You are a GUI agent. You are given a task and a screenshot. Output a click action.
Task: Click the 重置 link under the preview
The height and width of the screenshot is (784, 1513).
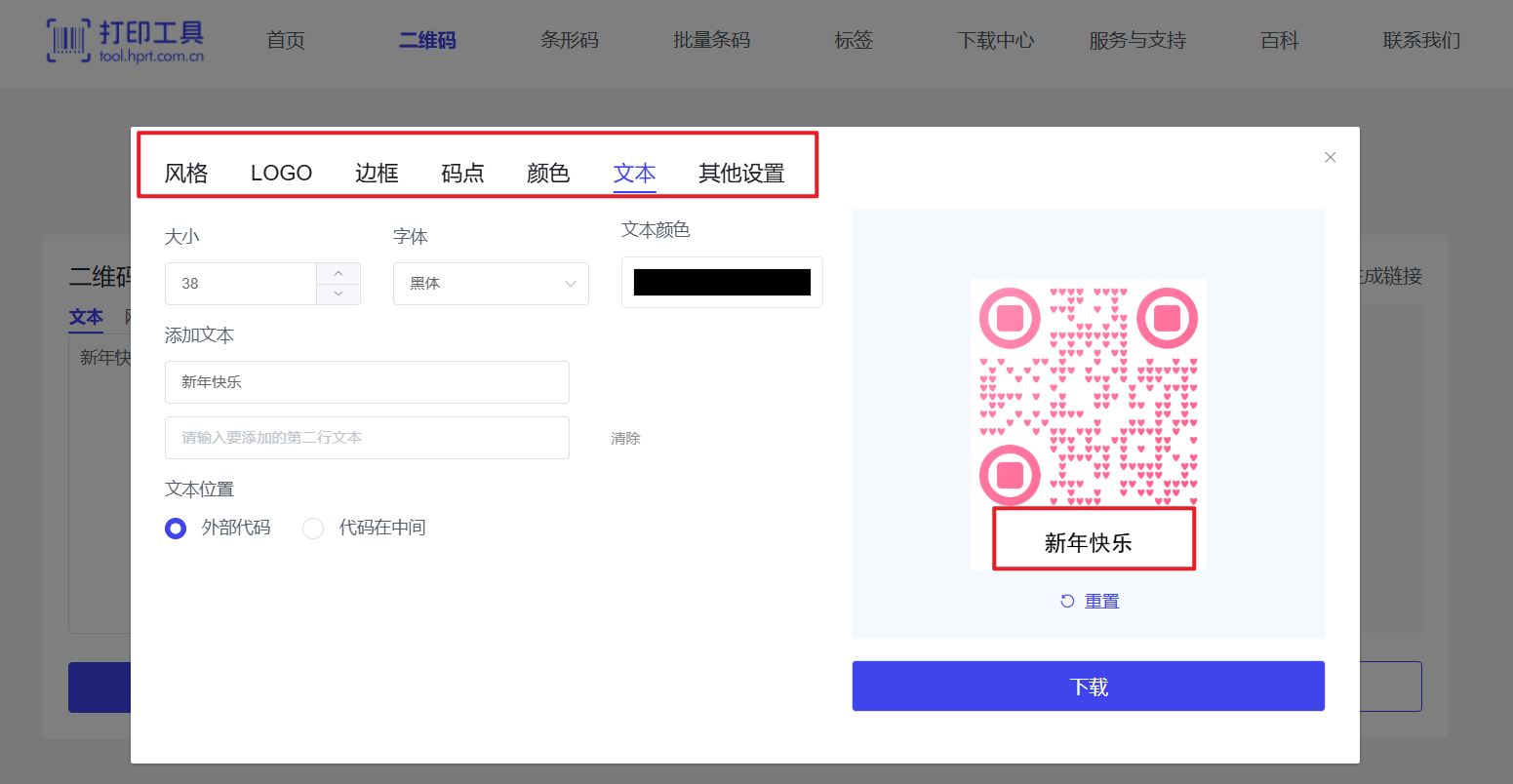(1102, 601)
